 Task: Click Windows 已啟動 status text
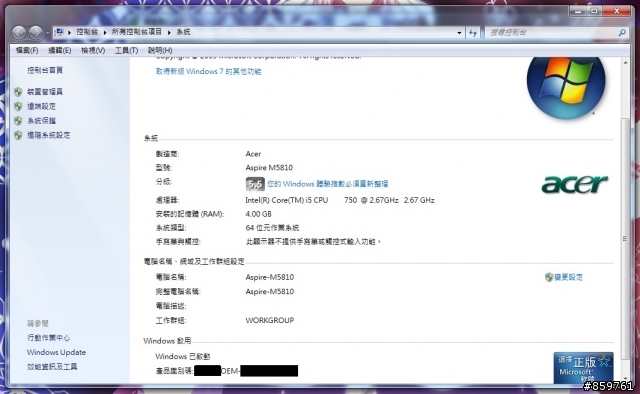click(x=182, y=356)
